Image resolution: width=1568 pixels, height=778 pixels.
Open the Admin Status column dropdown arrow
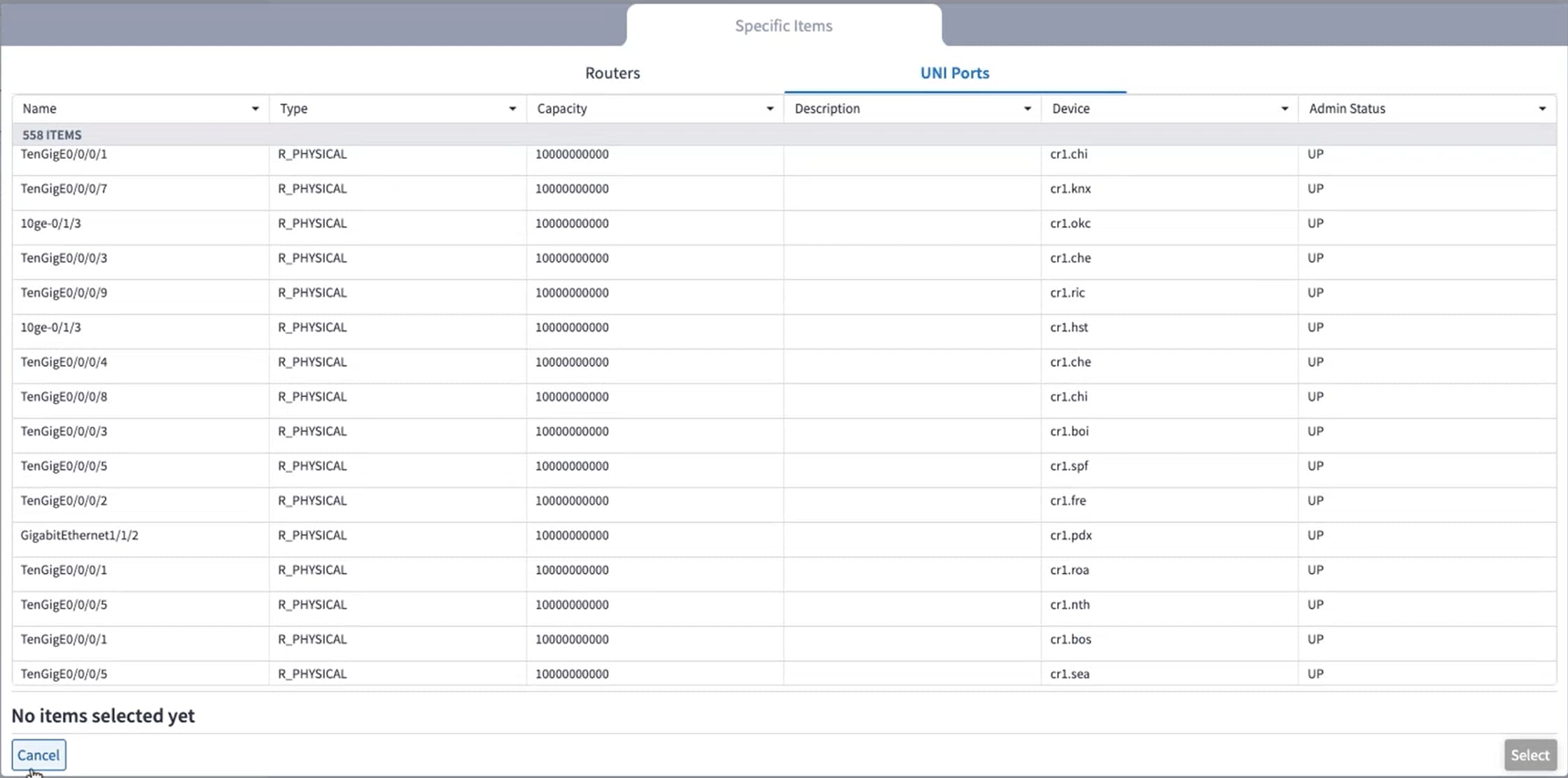coord(1542,109)
